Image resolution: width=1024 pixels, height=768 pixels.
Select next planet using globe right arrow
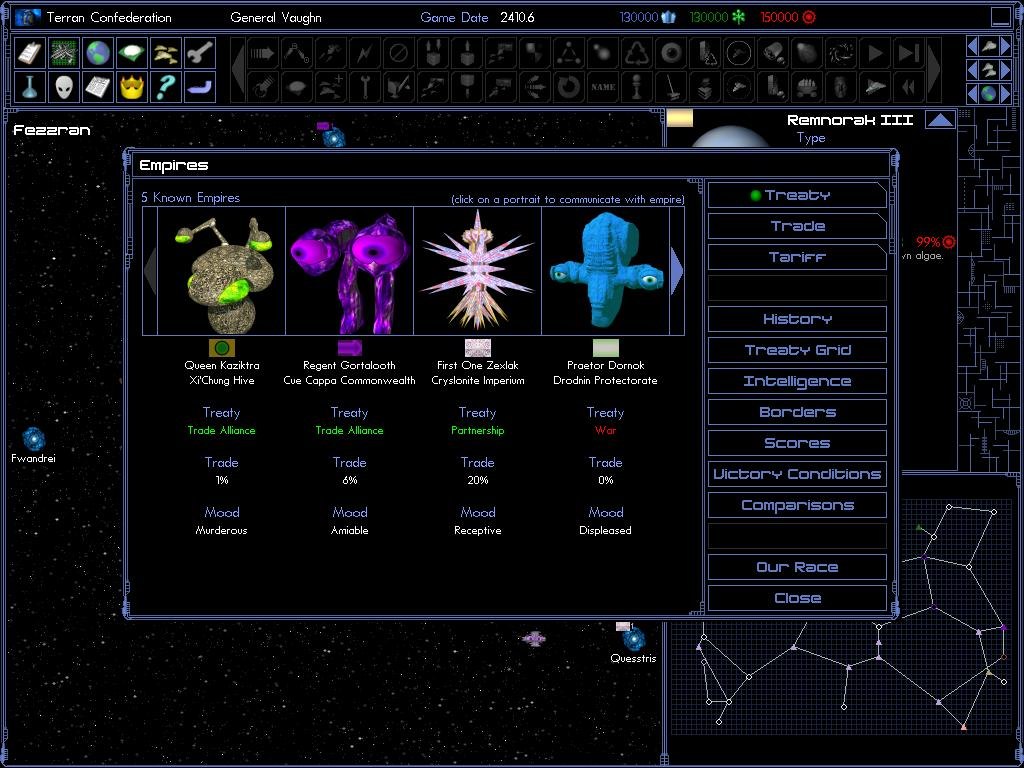[1003, 93]
